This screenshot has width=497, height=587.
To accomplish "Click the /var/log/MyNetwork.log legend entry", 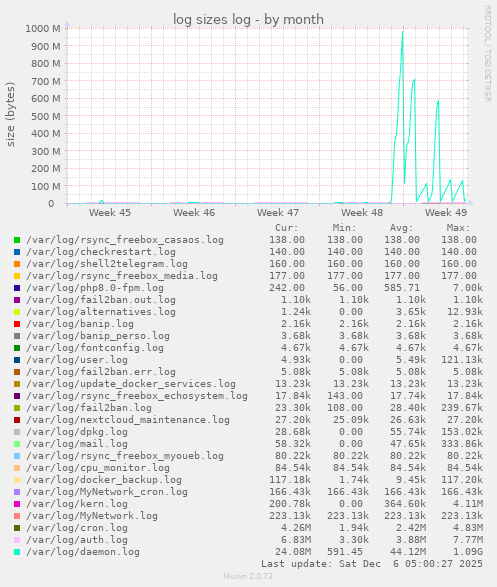I will coord(92,516).
